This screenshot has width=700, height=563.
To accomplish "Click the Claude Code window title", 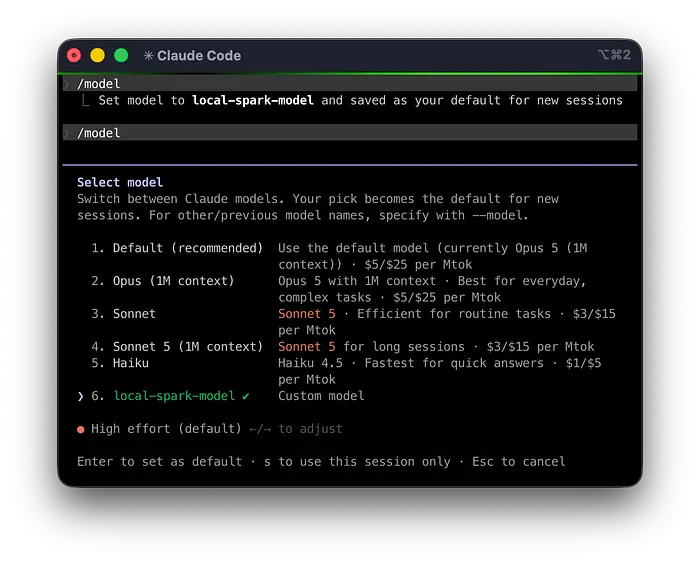I will tap(199, 55).
